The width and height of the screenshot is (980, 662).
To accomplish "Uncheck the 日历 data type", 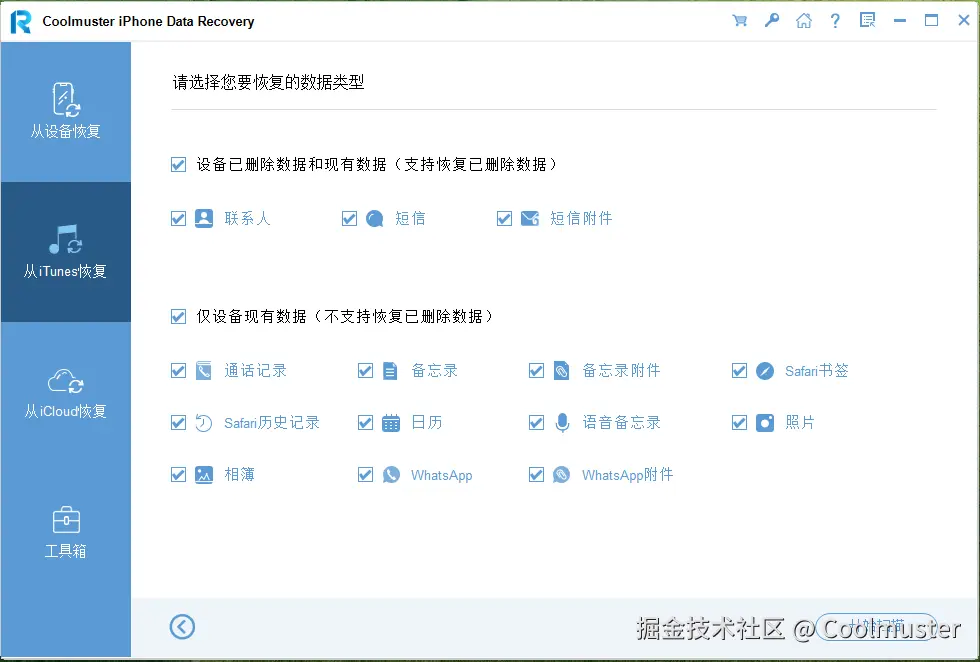I will pos(366,422).
